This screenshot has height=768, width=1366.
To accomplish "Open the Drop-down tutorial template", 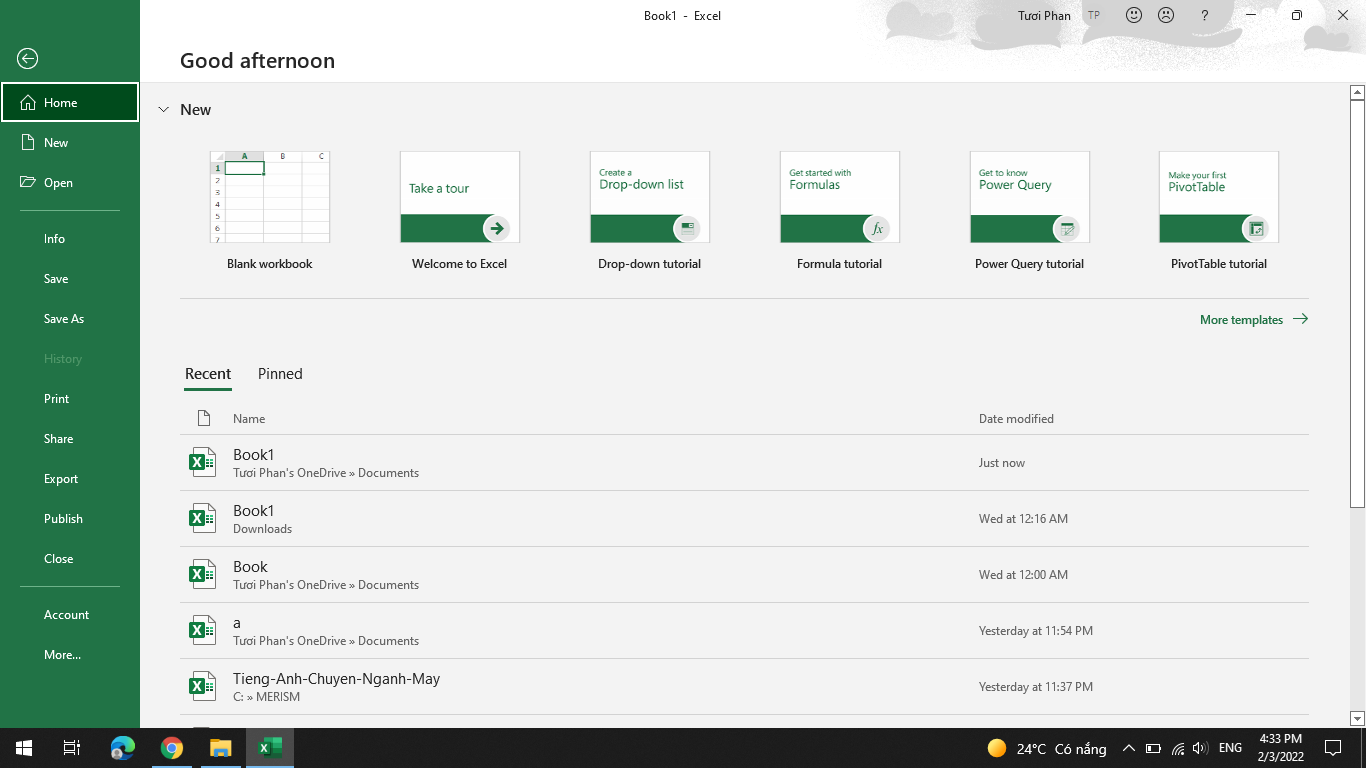I will pyautogui.click(x=650, y=211).
